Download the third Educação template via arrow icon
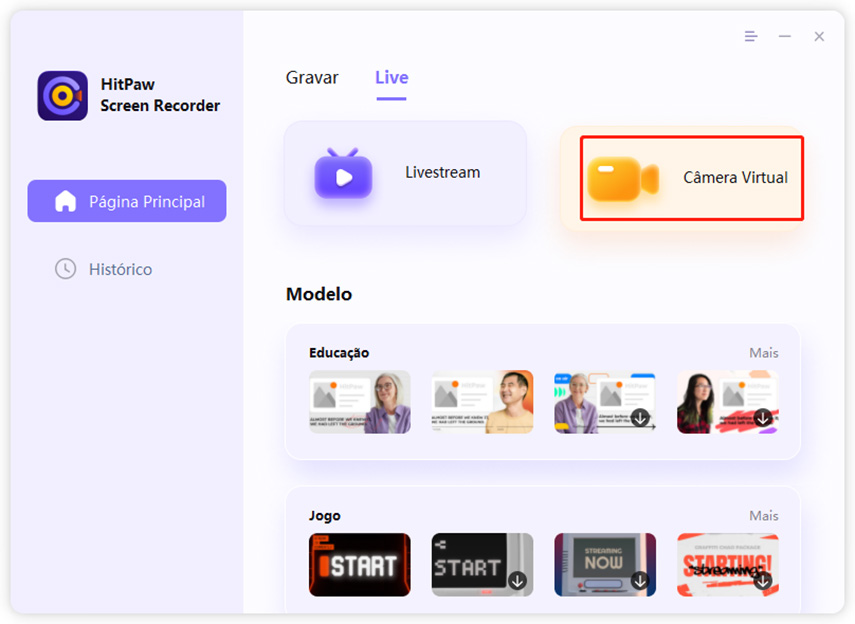Image resolution: width=855 pixels, height=624 pixels. (x=640, y=418)
